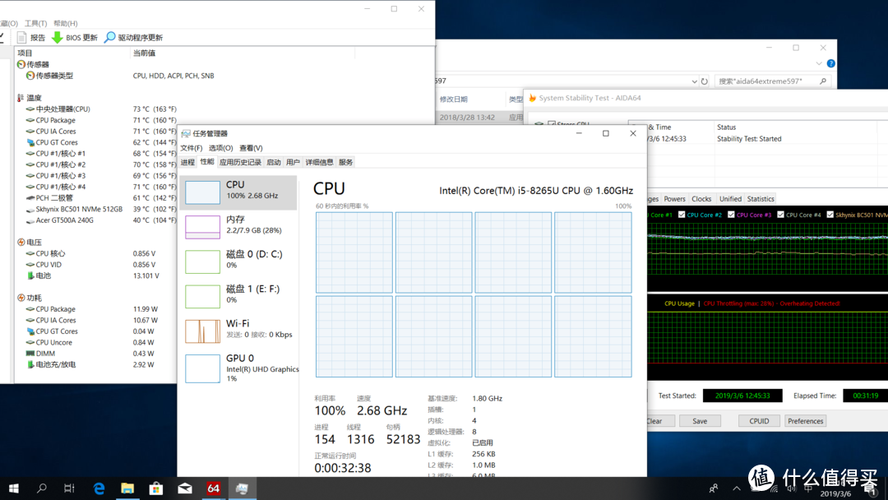Select the memory usage thumbnail in Task Manager
The height and width of the screenshot is (500, 888).
click(202, 226)
